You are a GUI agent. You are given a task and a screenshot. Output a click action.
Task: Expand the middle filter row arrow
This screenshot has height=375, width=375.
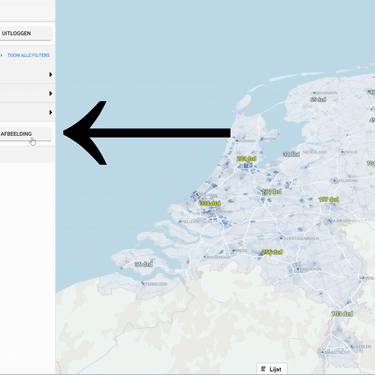pos(51,93)
